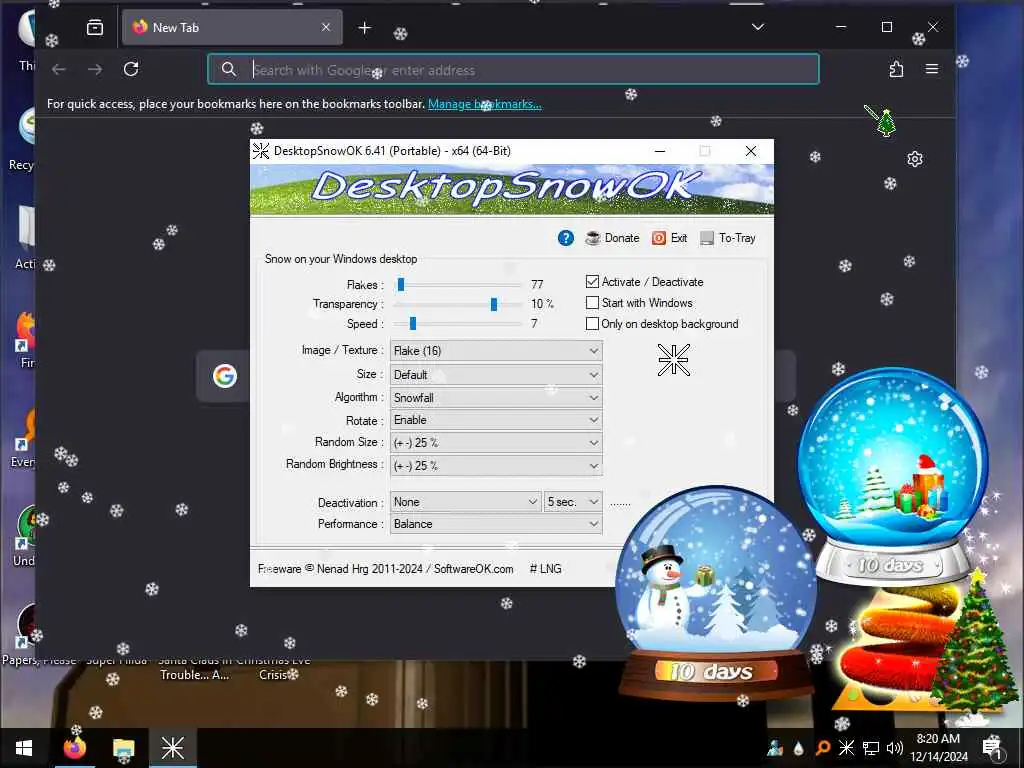Open the Firefox extensions puzzle icon
The image size is (1024, 768).
tap(896, 69)
